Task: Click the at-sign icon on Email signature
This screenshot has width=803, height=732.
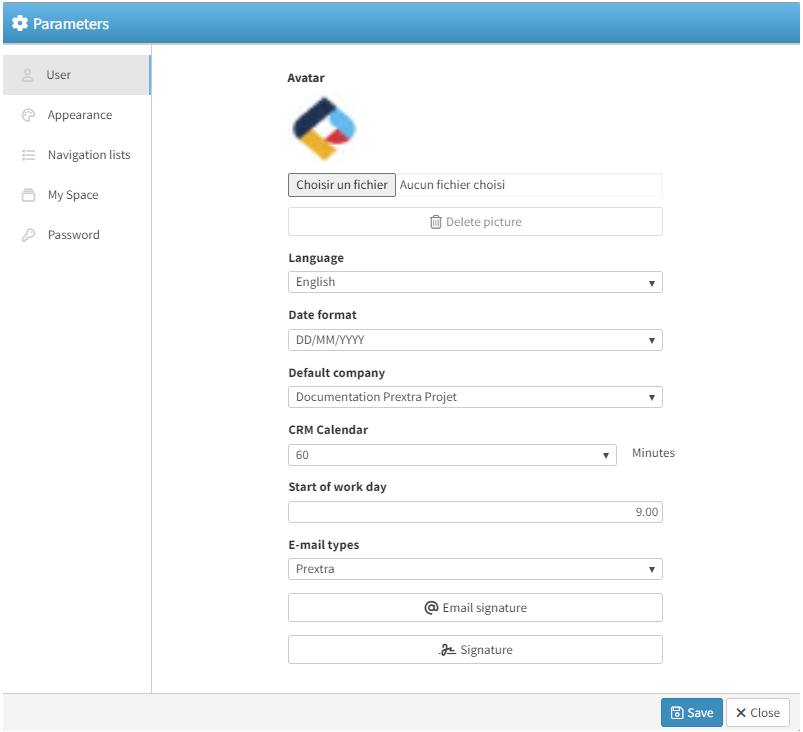Action: click(x=431, y=608)
